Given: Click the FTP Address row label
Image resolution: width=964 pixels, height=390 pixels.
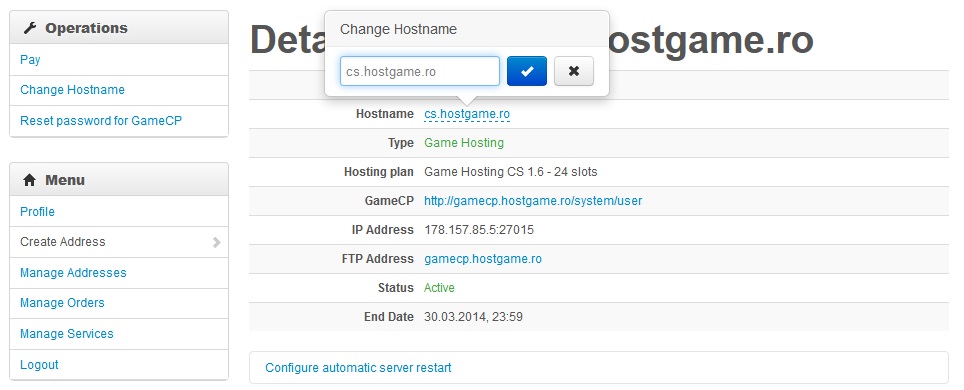Looking at the screenshot, I should (x=377, y=258).
